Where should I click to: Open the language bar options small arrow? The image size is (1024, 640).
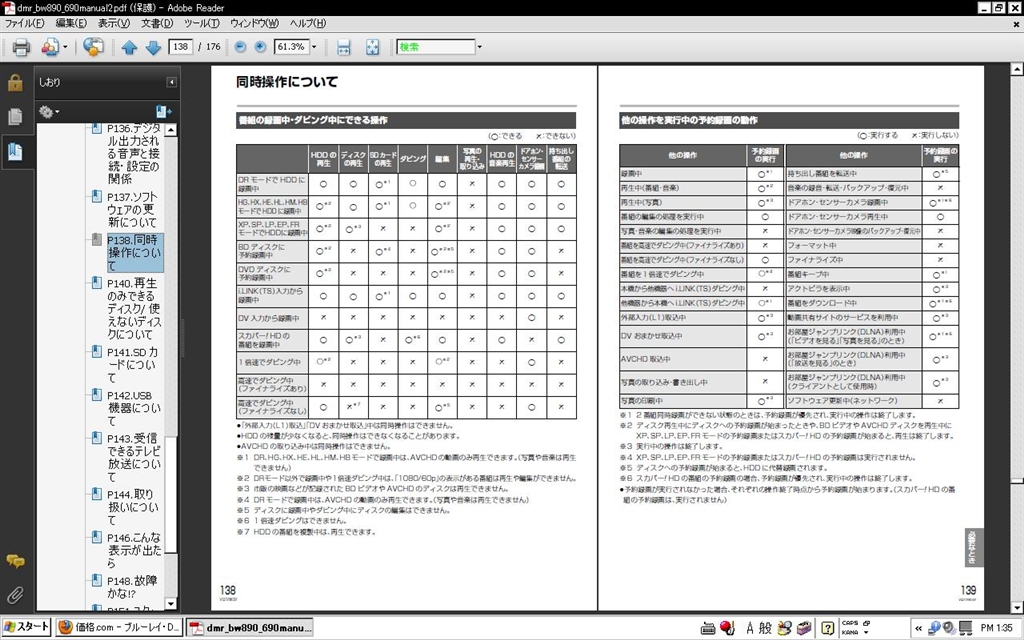pyautogui.click(x=867, y=632)
